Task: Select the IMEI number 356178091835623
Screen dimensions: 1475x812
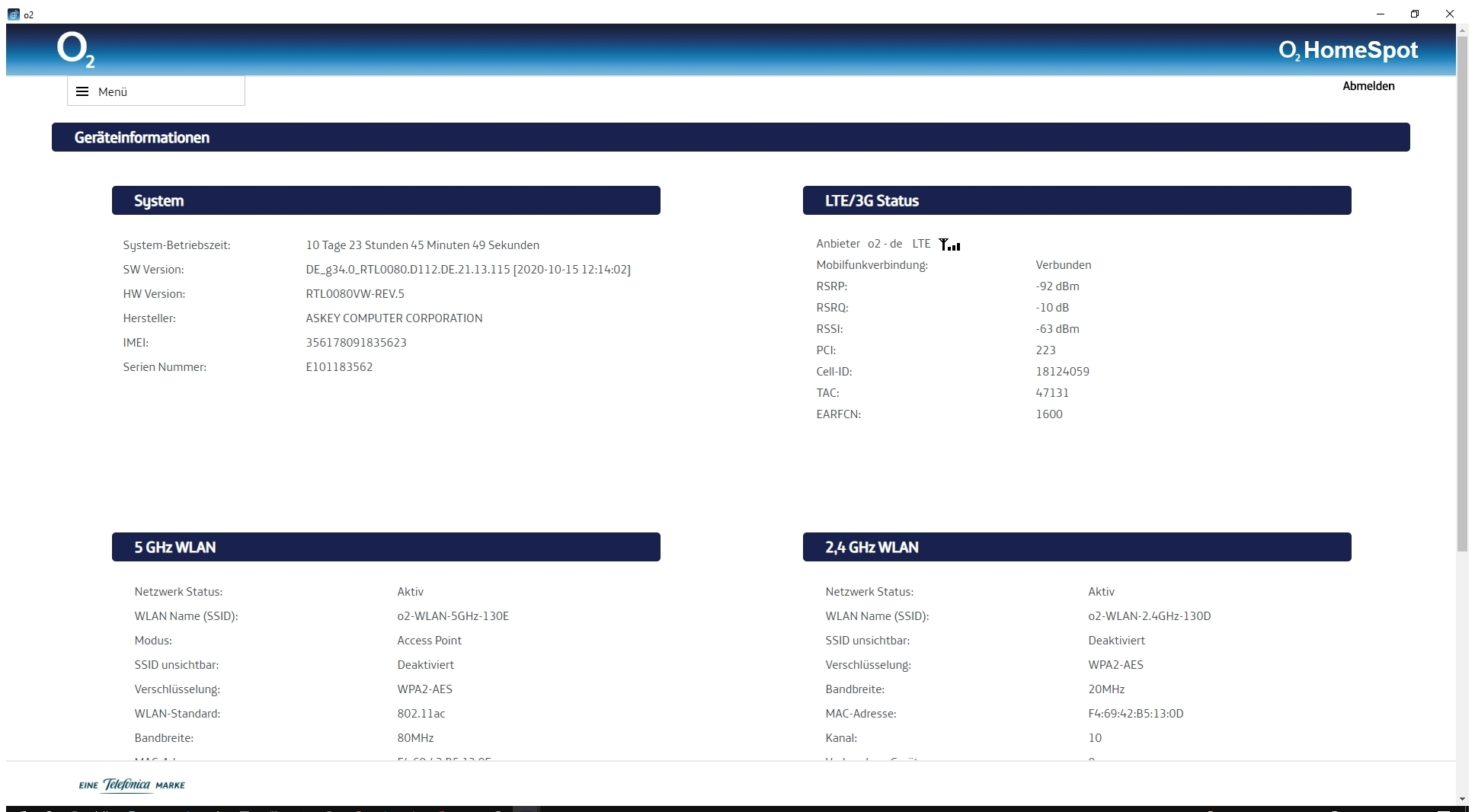Action: click(x=357, y=343)
